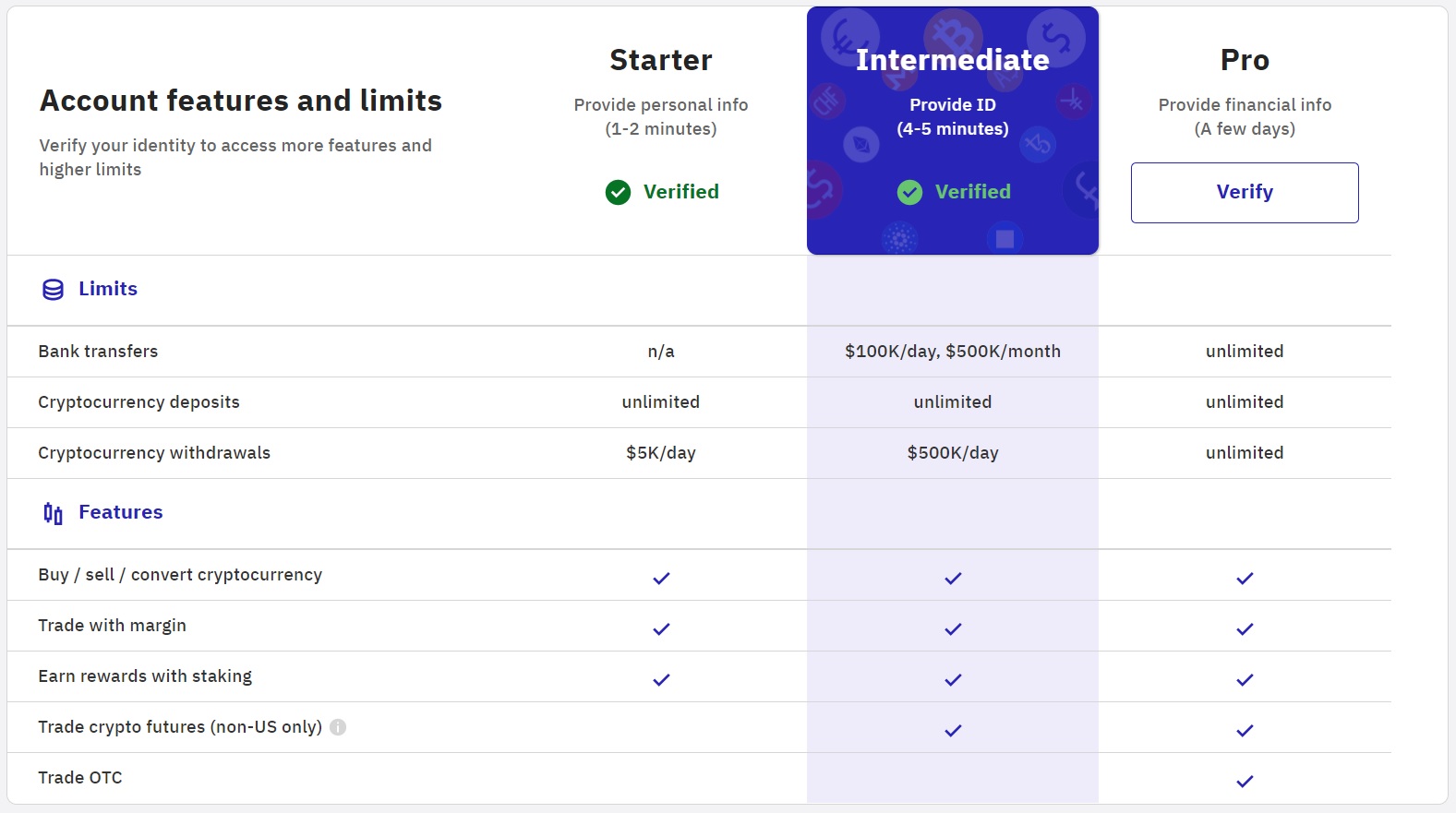Viewport: 1456px width, 813px height.
Task: Click the Intermediate bank transfers limit value
Action: tap(952, 352)
